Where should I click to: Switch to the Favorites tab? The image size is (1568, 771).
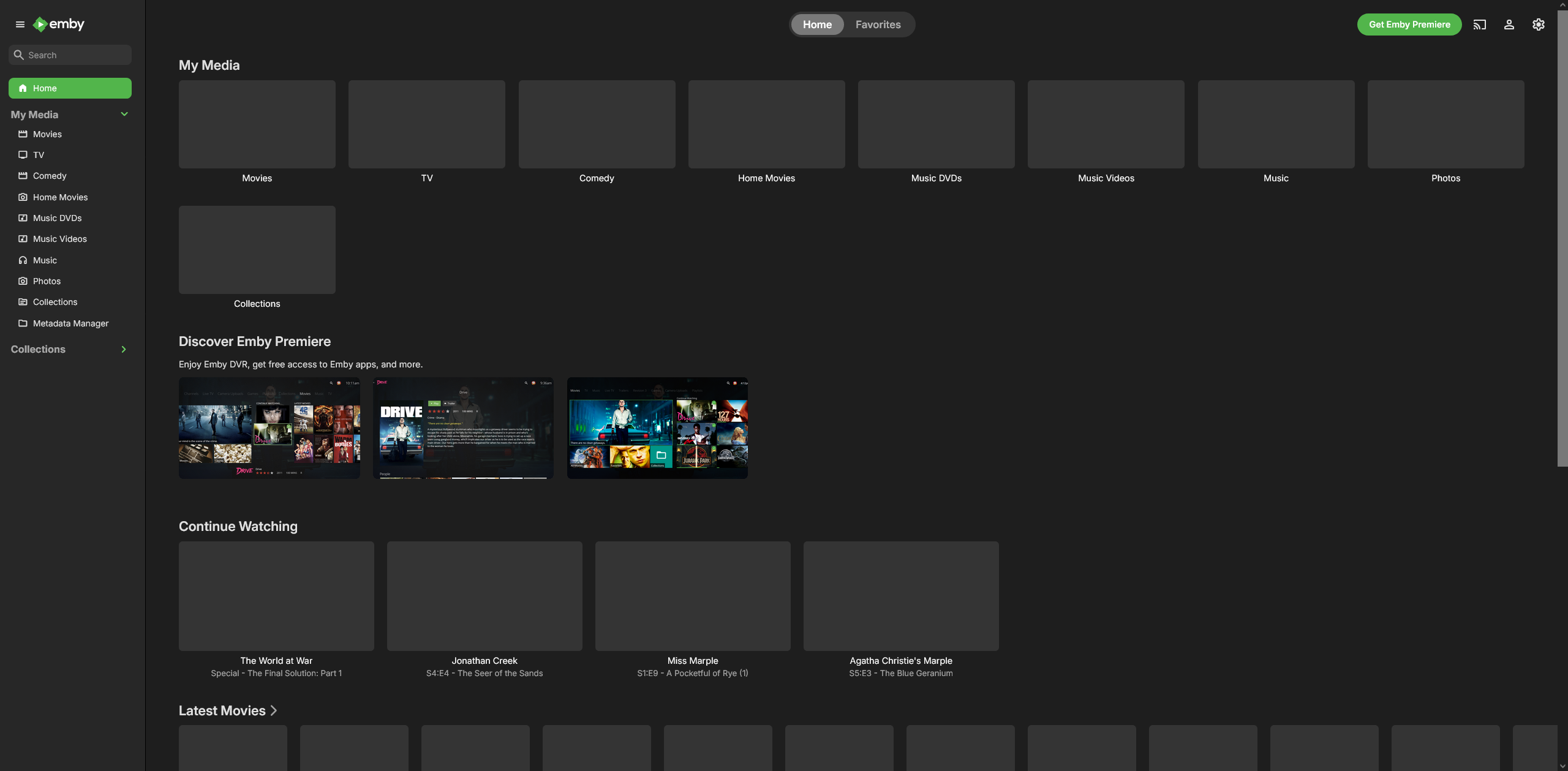click(x=878, y=24)
